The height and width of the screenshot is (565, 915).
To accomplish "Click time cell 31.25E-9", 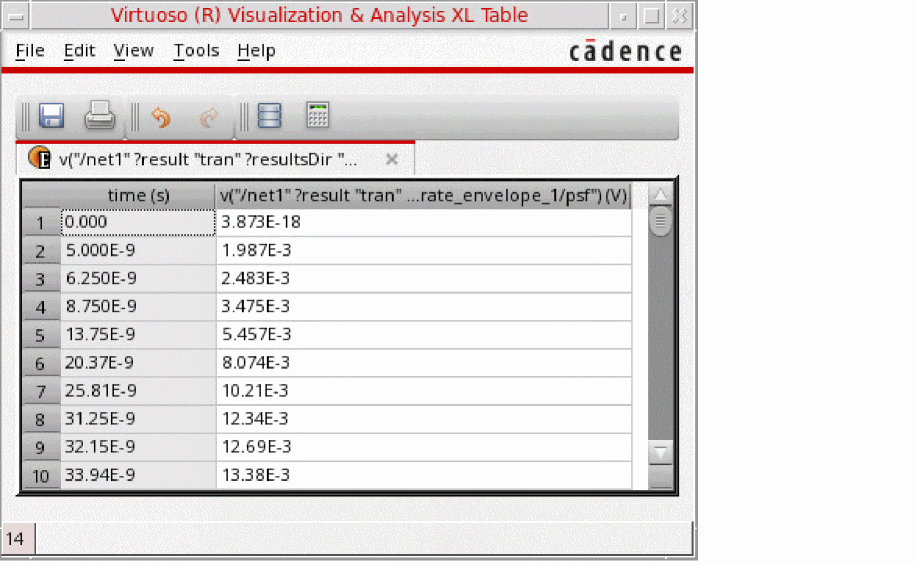I will [138, 419].
